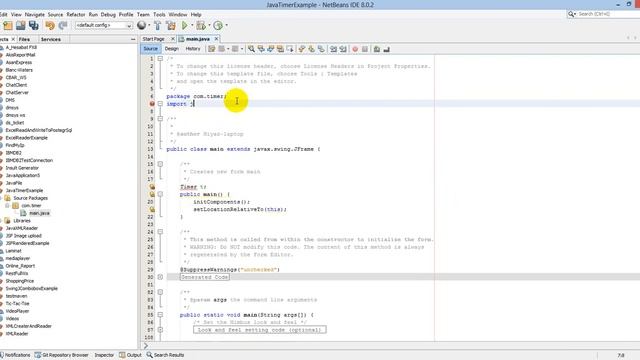Click the browser globe icon in toolbar
This screenshot has height=360, width=640.
click(141, 25)
